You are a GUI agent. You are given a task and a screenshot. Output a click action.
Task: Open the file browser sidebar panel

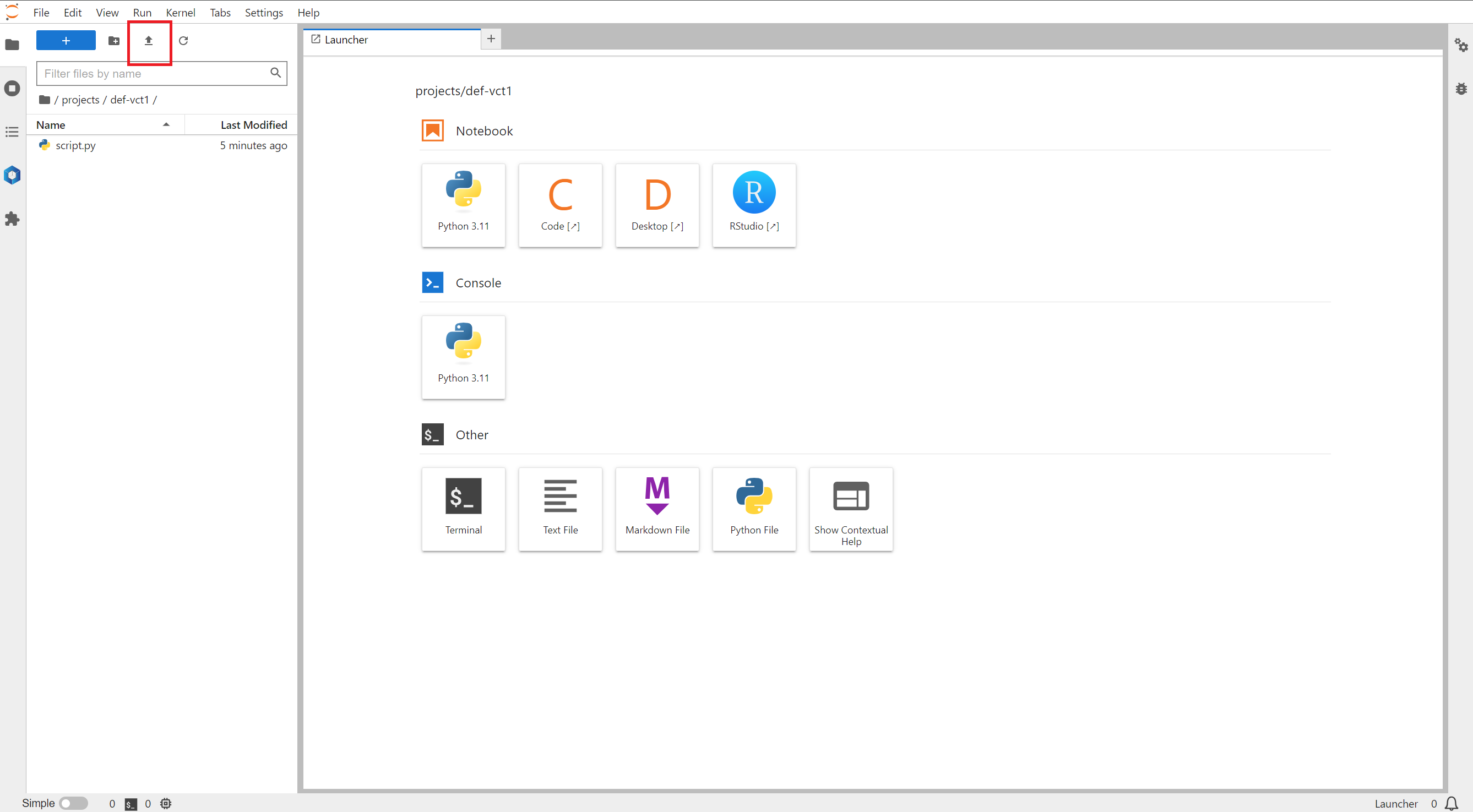tap(12, 45)
